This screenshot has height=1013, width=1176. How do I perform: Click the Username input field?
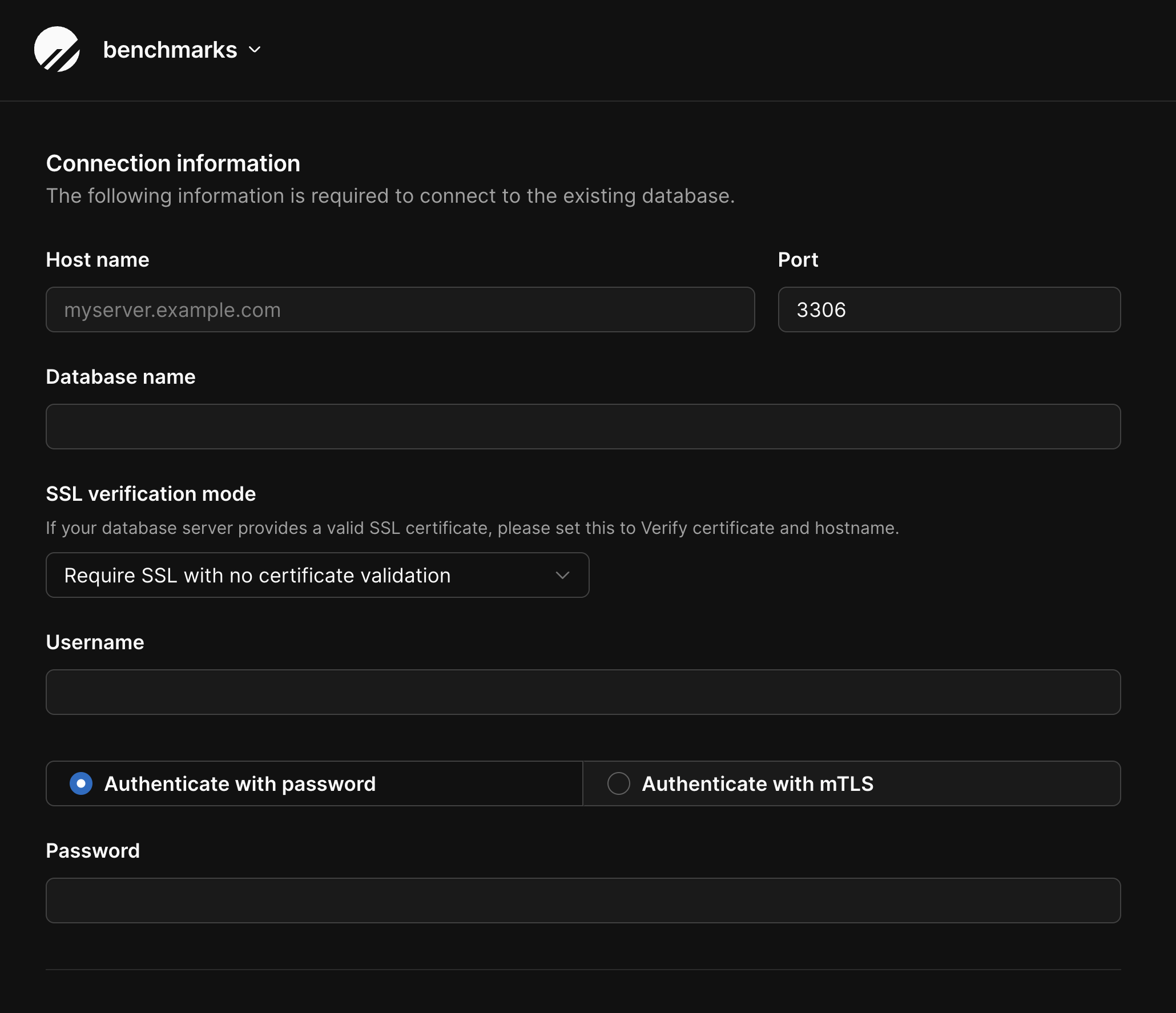(582, 692)
